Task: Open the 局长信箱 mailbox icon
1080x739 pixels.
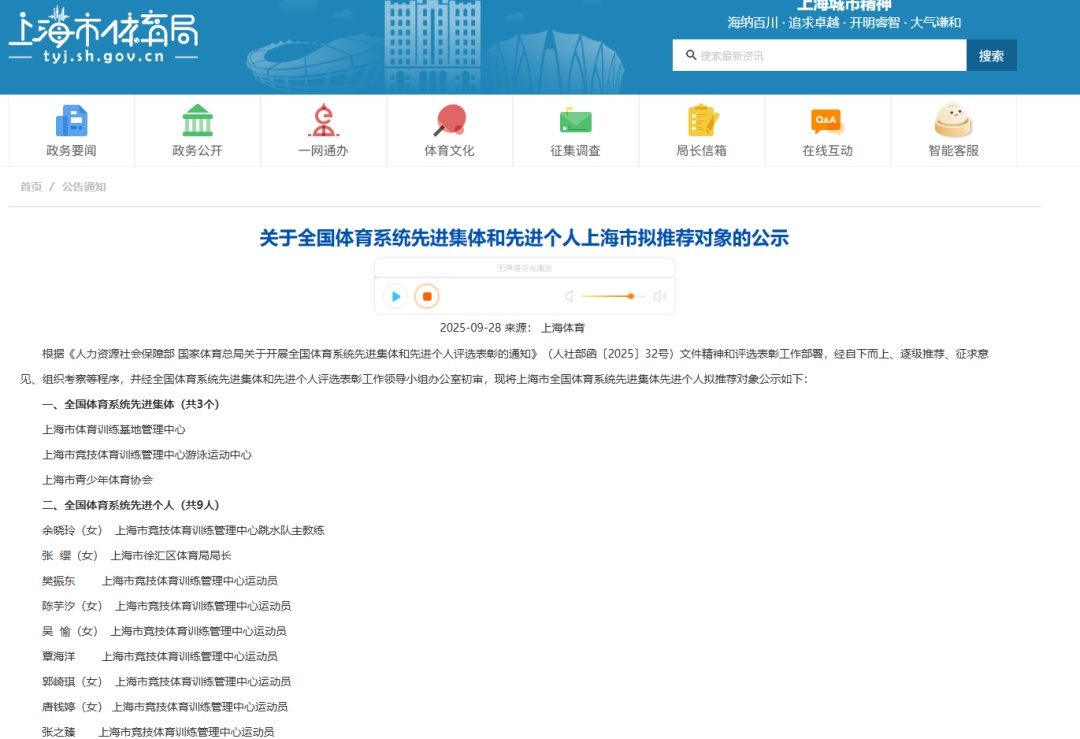Action: (x=700, y=130)
